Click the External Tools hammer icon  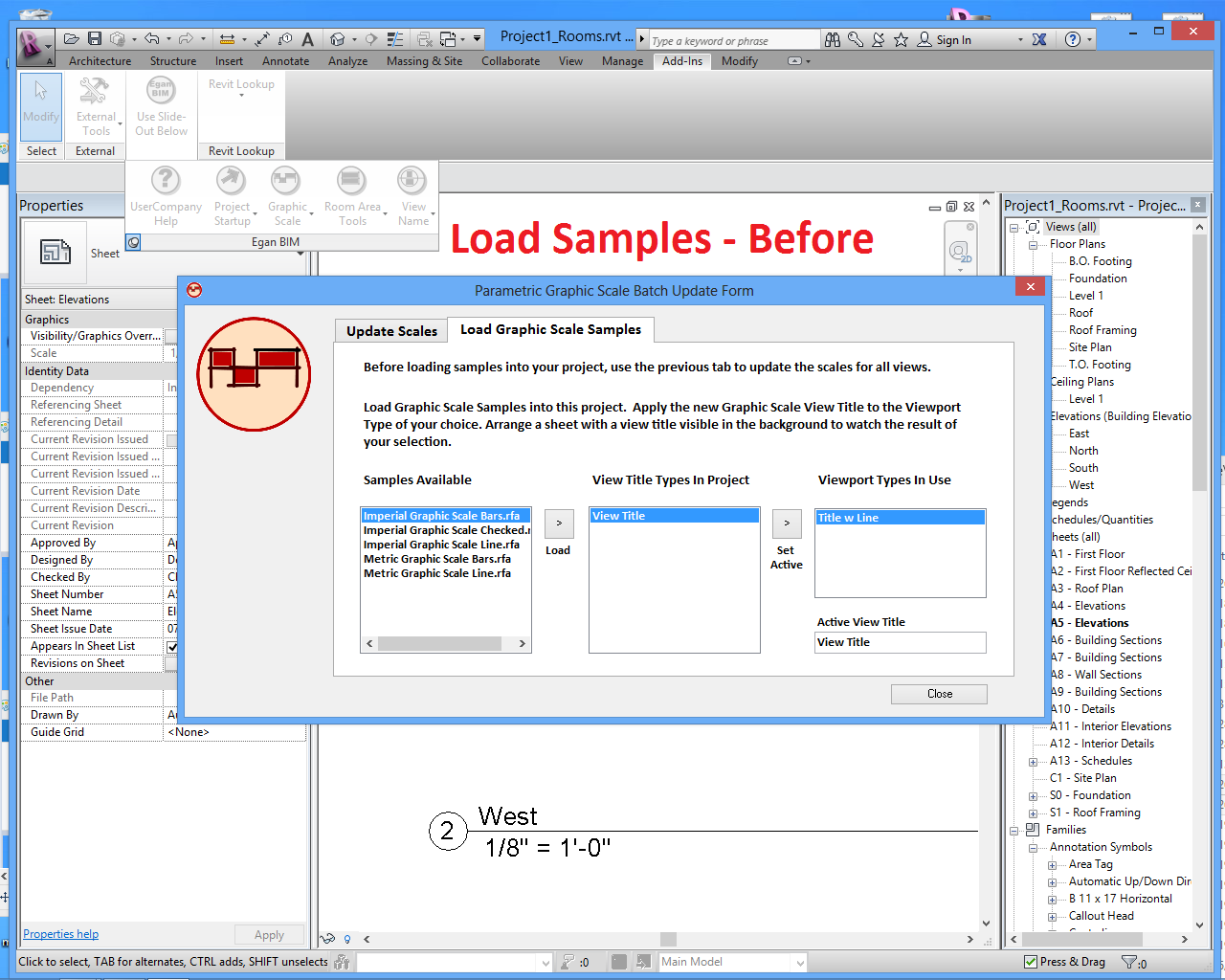tap(94, 92)
